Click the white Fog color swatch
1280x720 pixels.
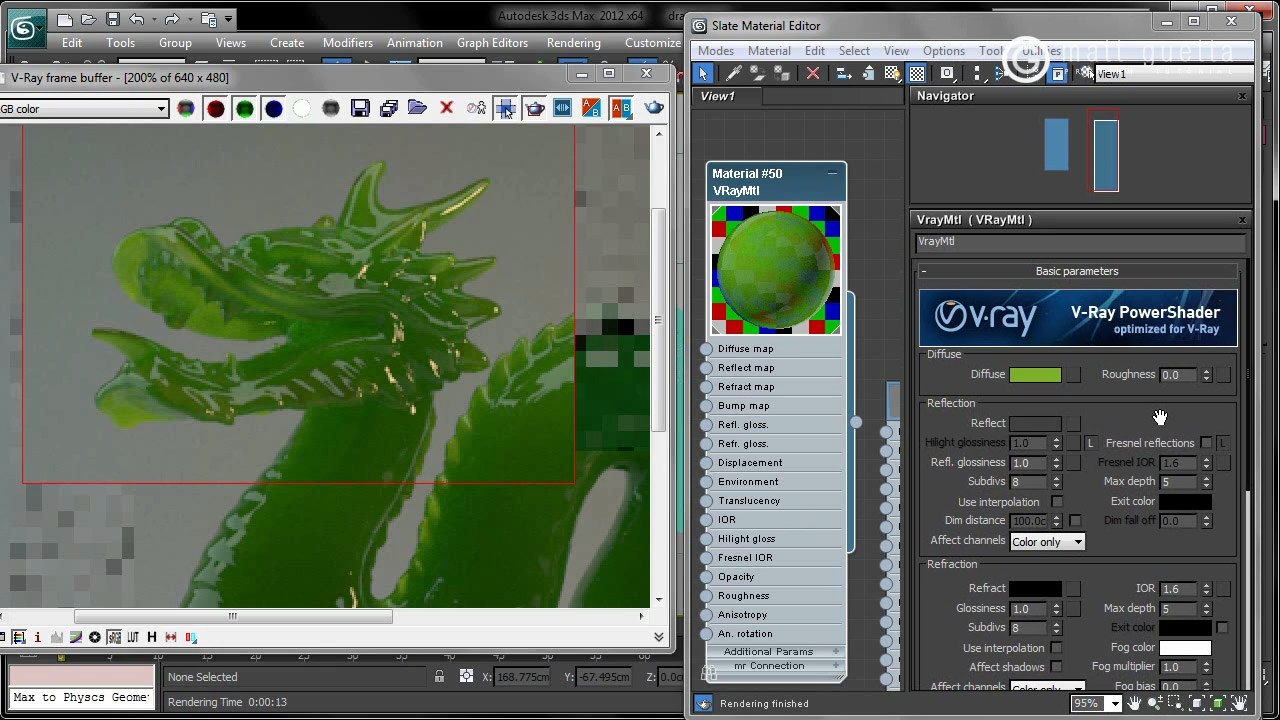coord(1185,648)
